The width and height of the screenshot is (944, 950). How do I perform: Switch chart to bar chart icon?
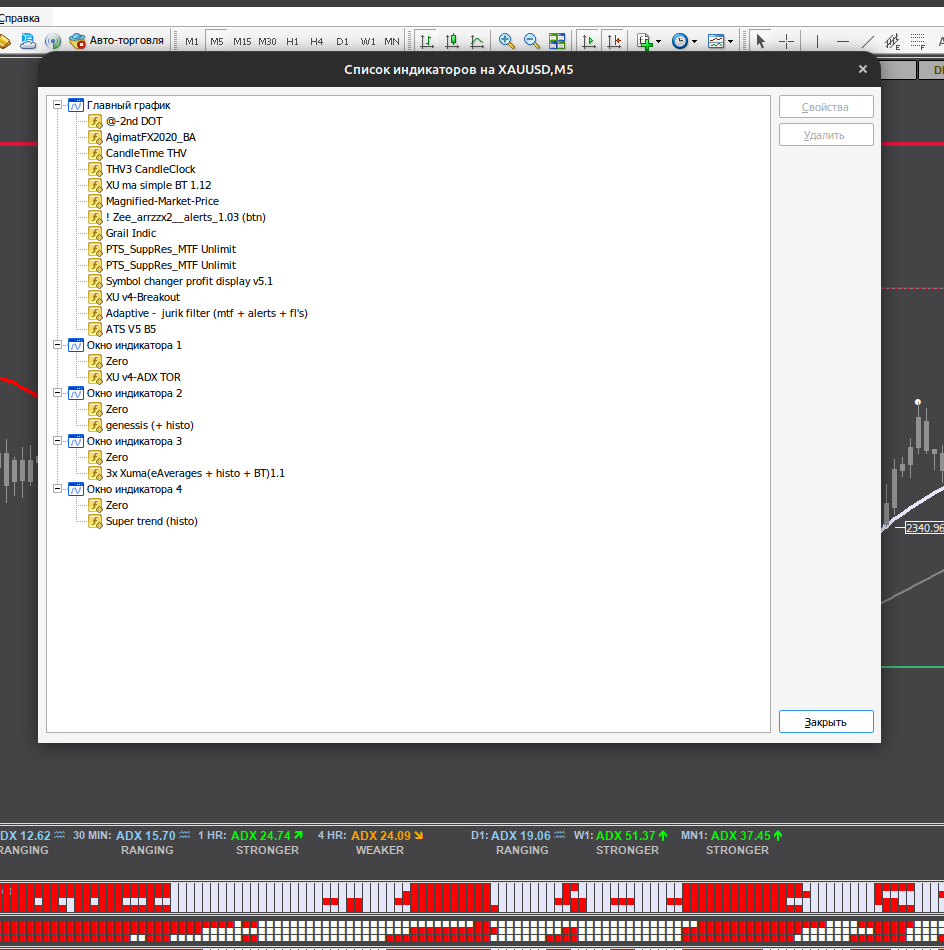click(427, 41)
